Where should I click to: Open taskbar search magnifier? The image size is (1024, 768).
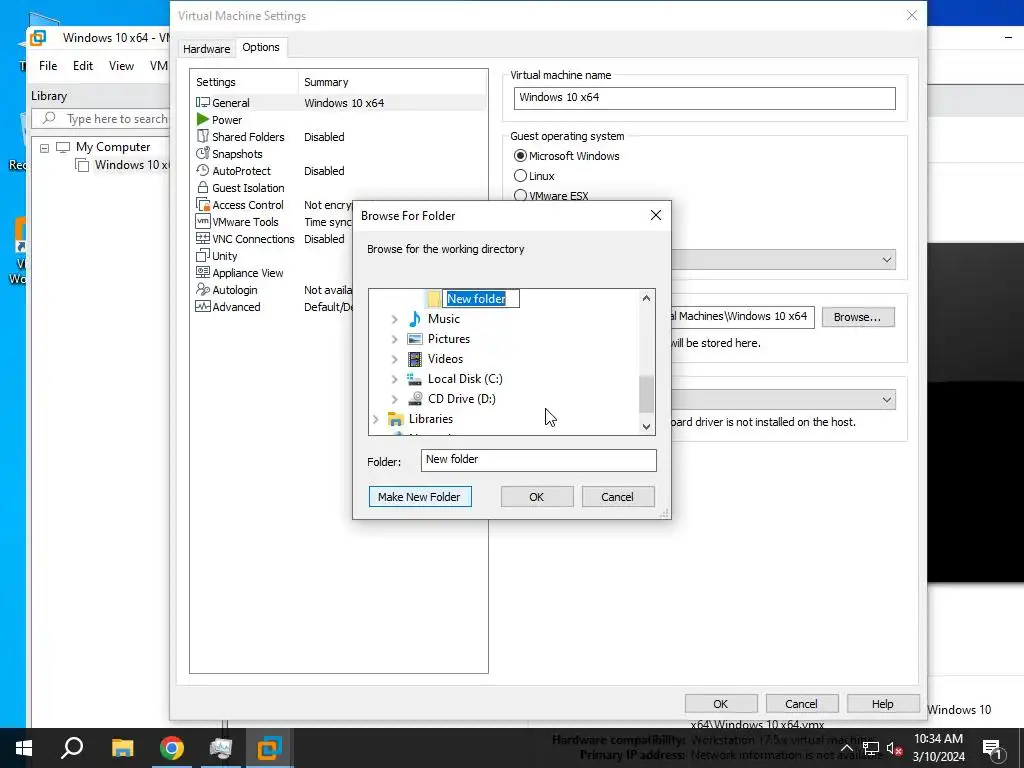pos(72,748)
